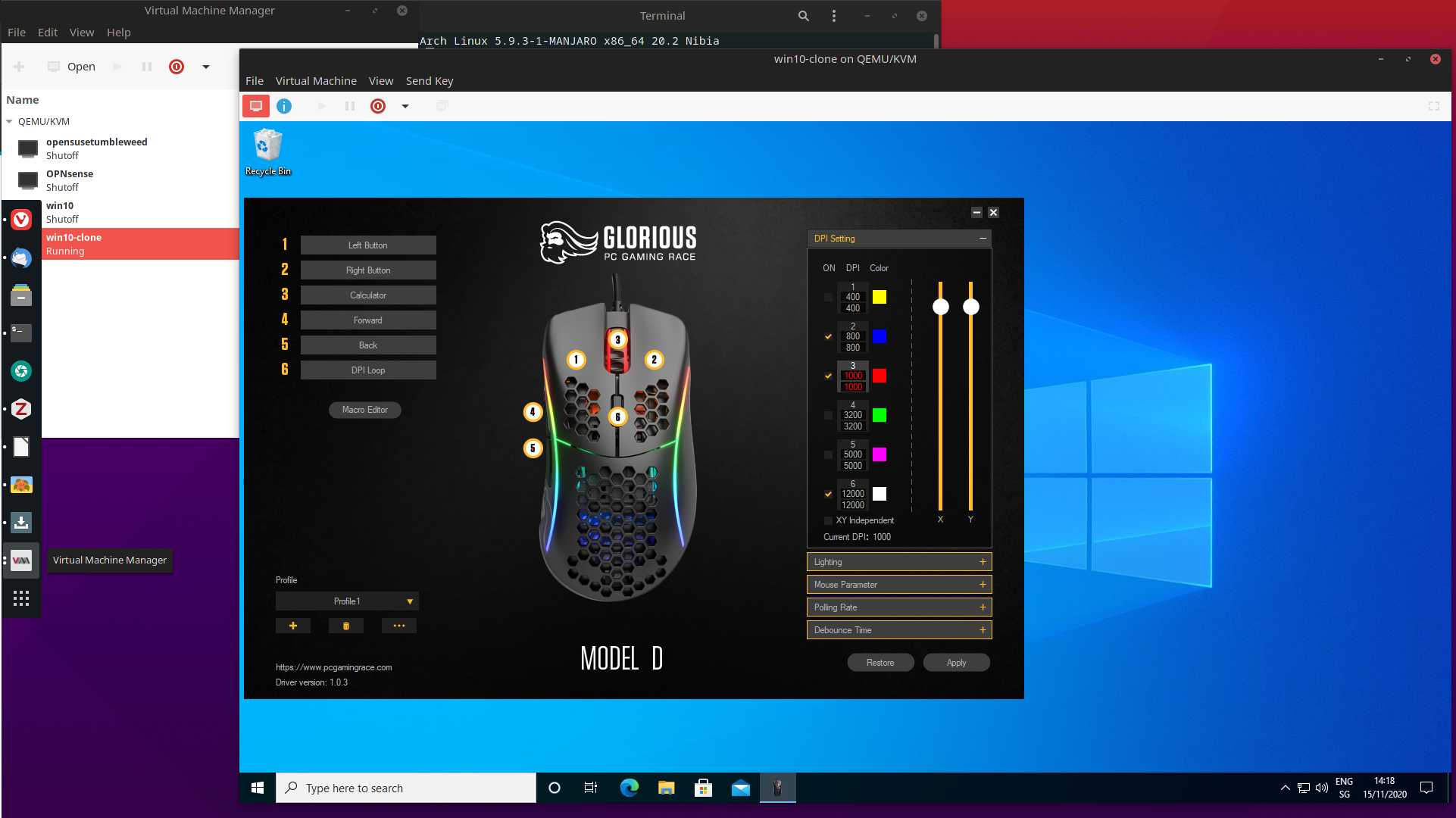
Task: Open View menu in win10-clone viewer
Action: pyautogui.click(x=381, y=81)
